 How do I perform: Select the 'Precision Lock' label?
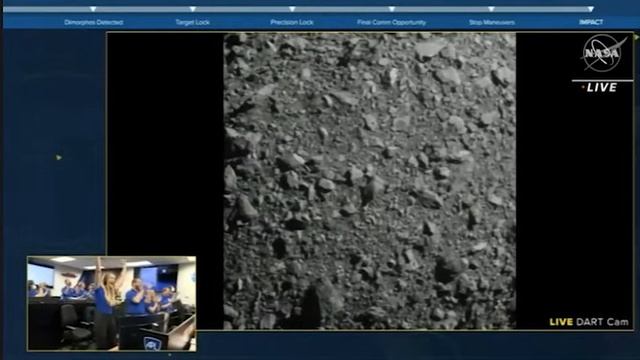coord(292,22)
